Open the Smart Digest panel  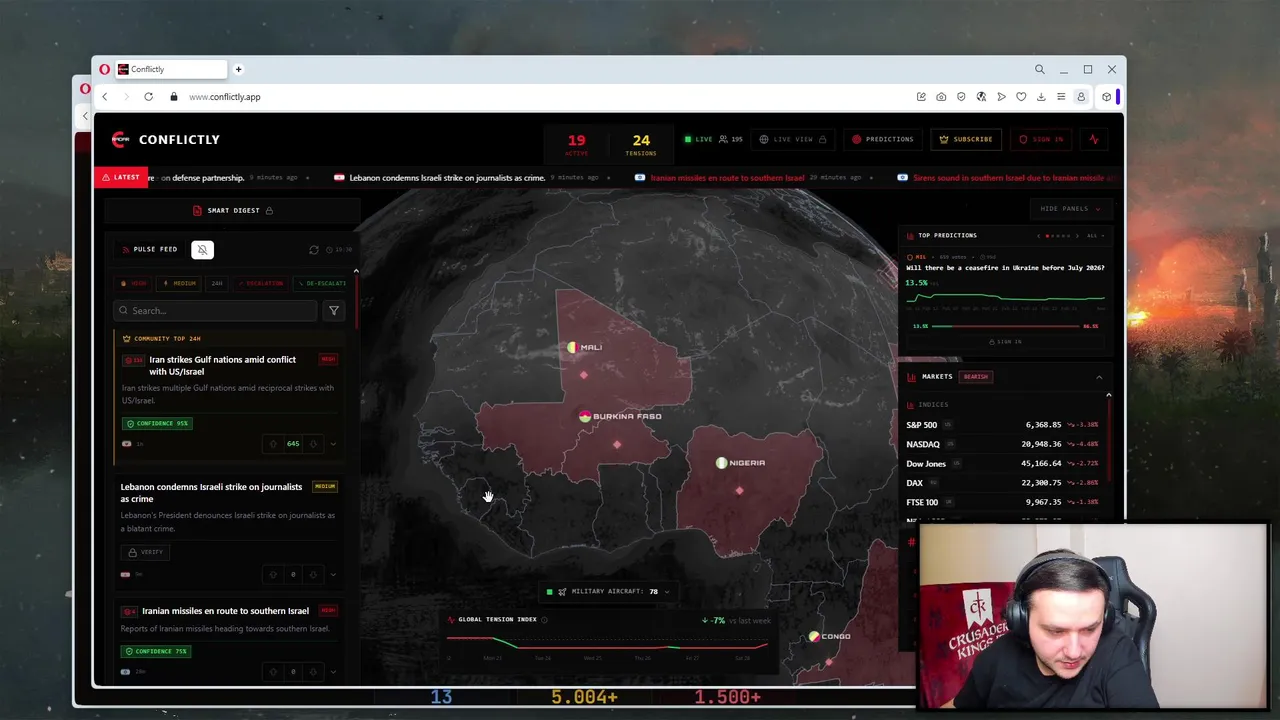[x=233, y=211]
